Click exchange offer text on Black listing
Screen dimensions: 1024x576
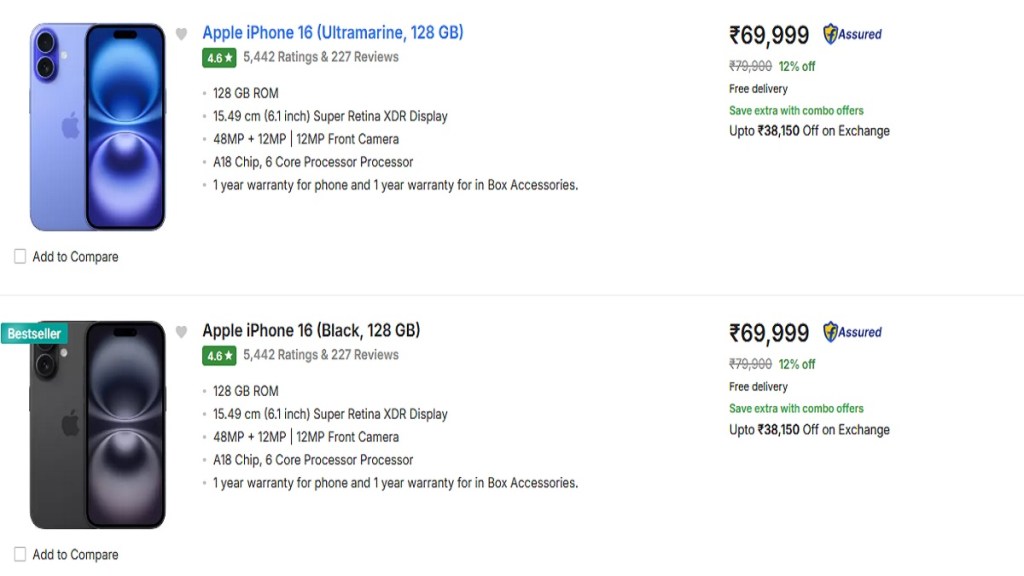[x=809, y=430]
